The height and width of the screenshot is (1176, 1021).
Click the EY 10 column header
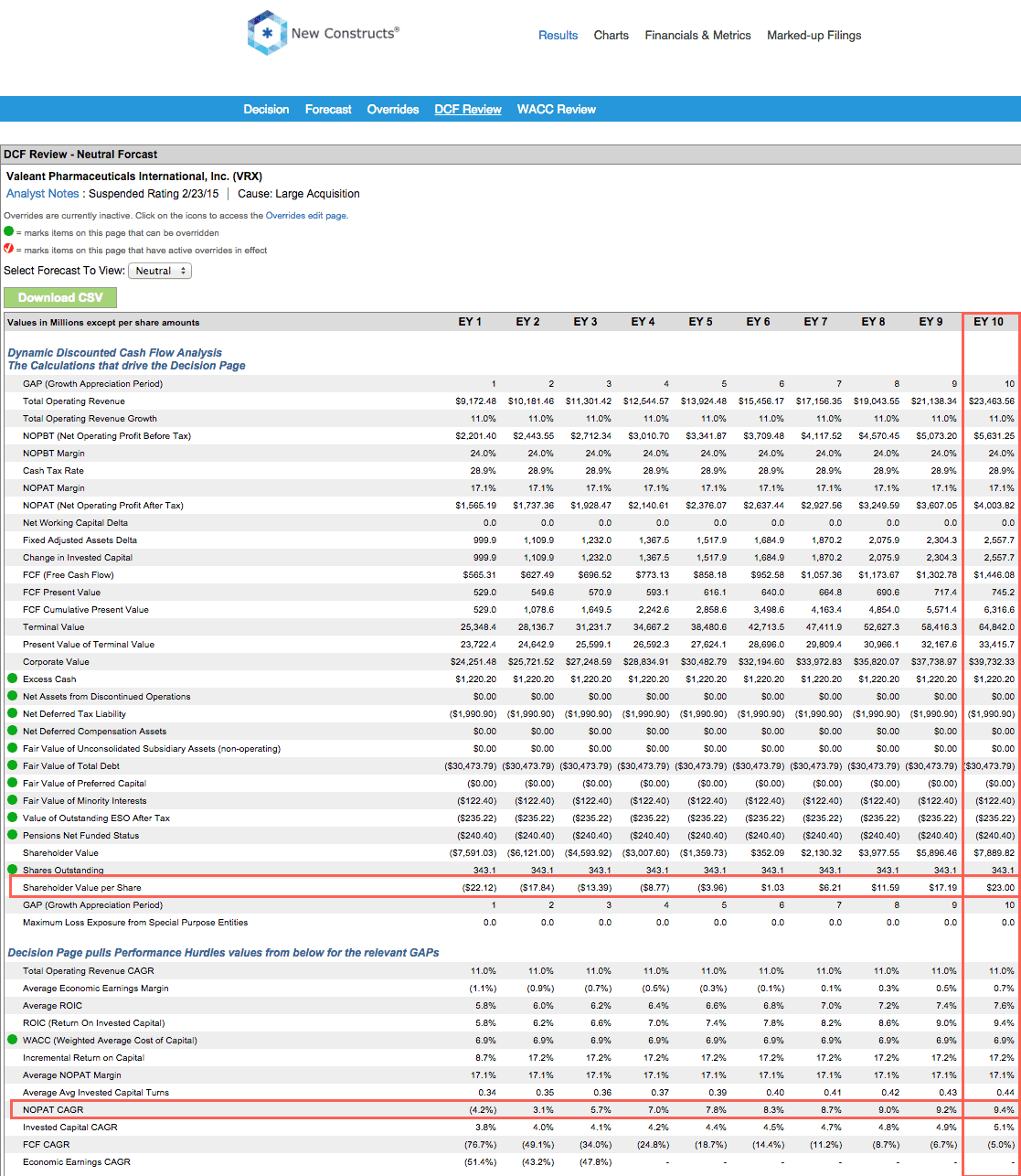988,322
